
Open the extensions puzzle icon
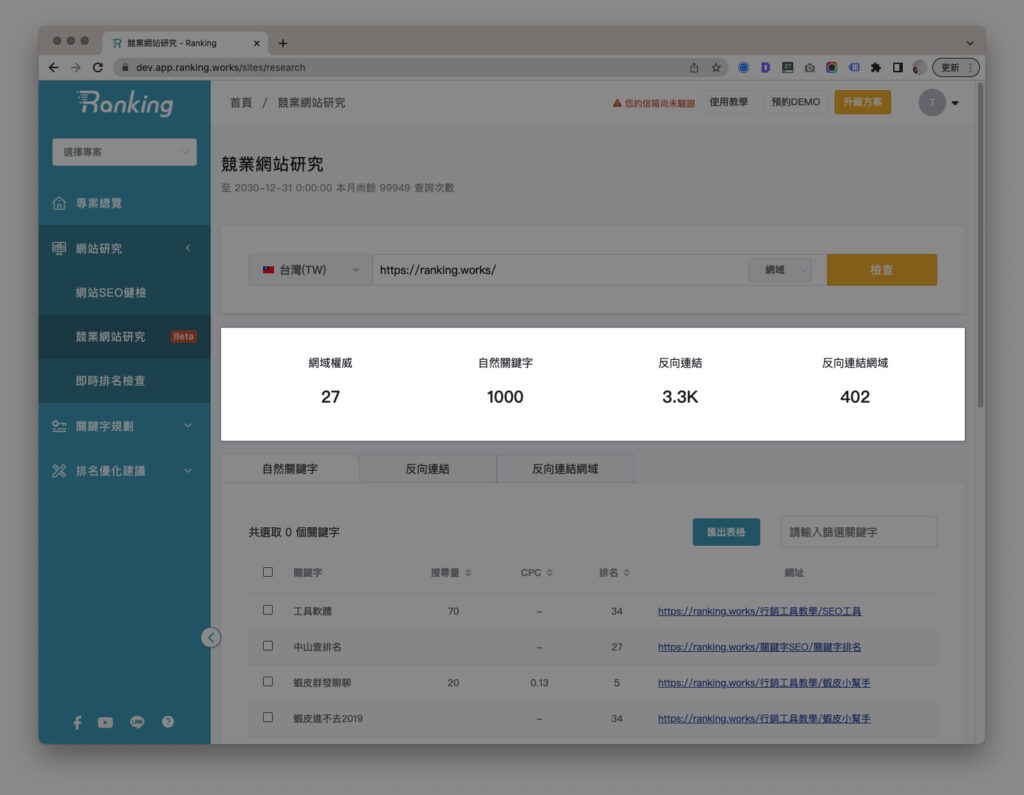pos(876,67)
